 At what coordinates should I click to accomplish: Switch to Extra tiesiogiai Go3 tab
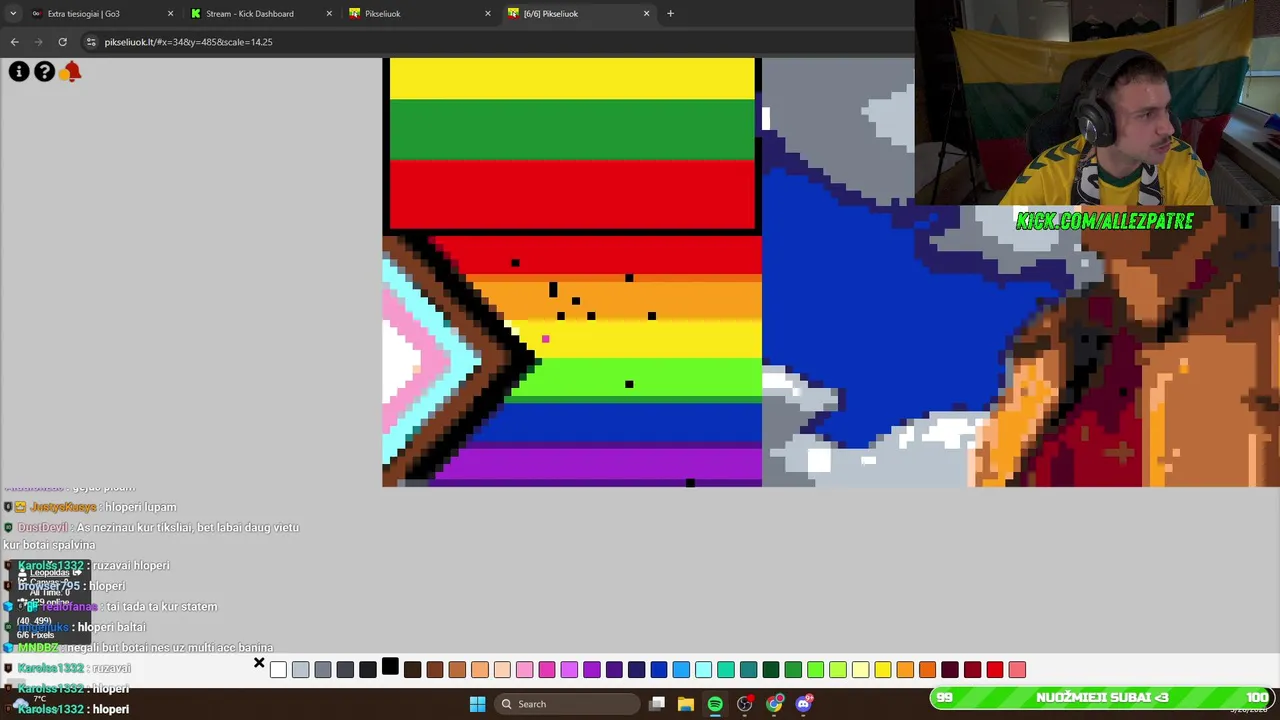coord(100,13)
